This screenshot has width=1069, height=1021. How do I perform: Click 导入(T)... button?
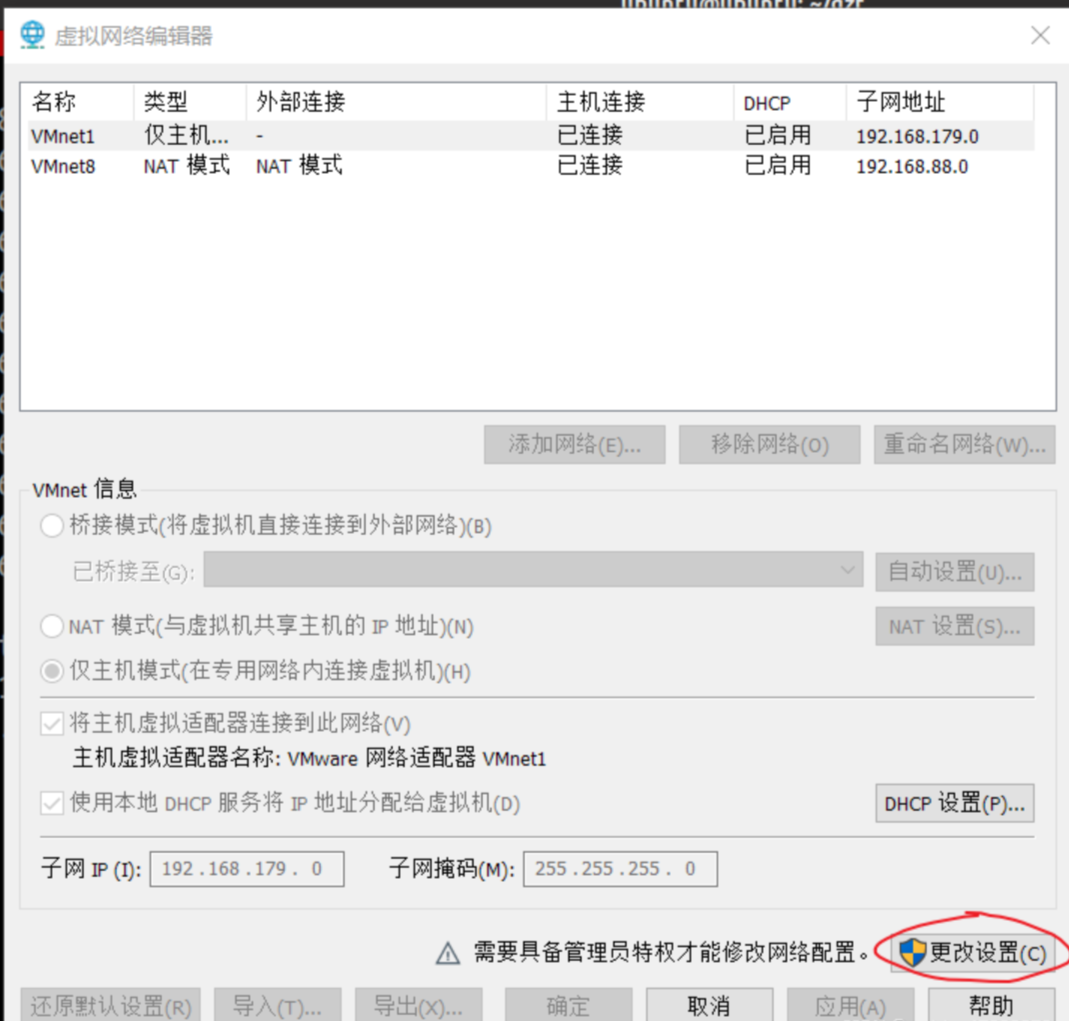click(277, 1005)
